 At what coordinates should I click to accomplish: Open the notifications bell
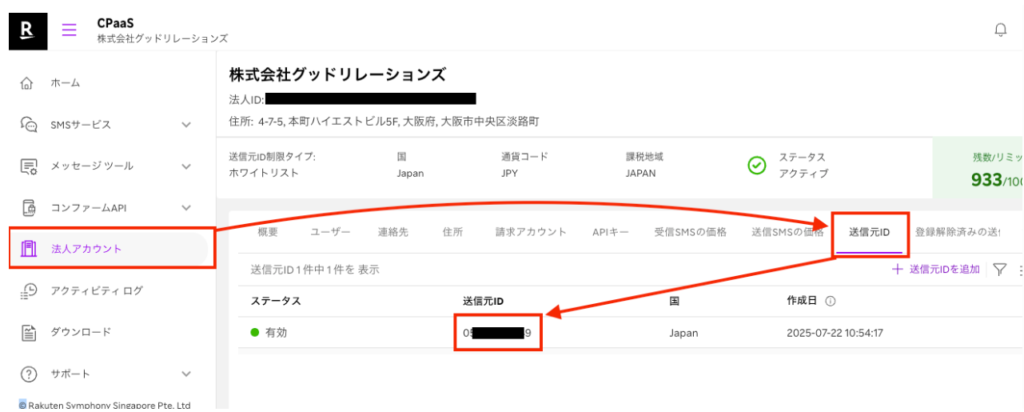pos(1000,30)
